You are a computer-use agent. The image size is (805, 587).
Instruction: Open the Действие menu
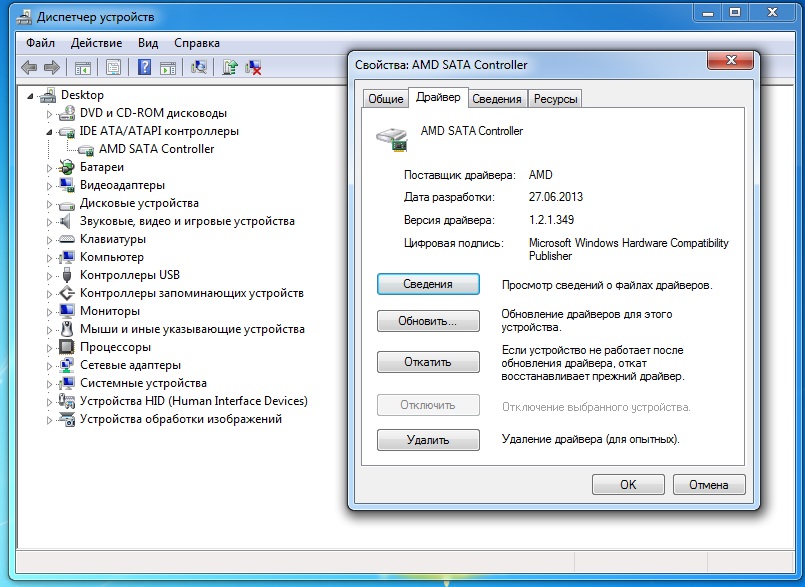pyautogui.click(x=96, y=43)
